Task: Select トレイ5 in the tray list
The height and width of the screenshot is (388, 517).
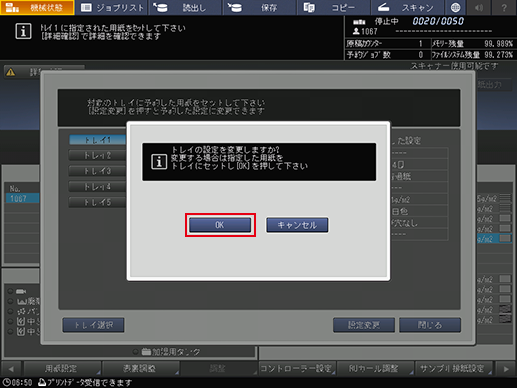Action: tap(97, 202)
